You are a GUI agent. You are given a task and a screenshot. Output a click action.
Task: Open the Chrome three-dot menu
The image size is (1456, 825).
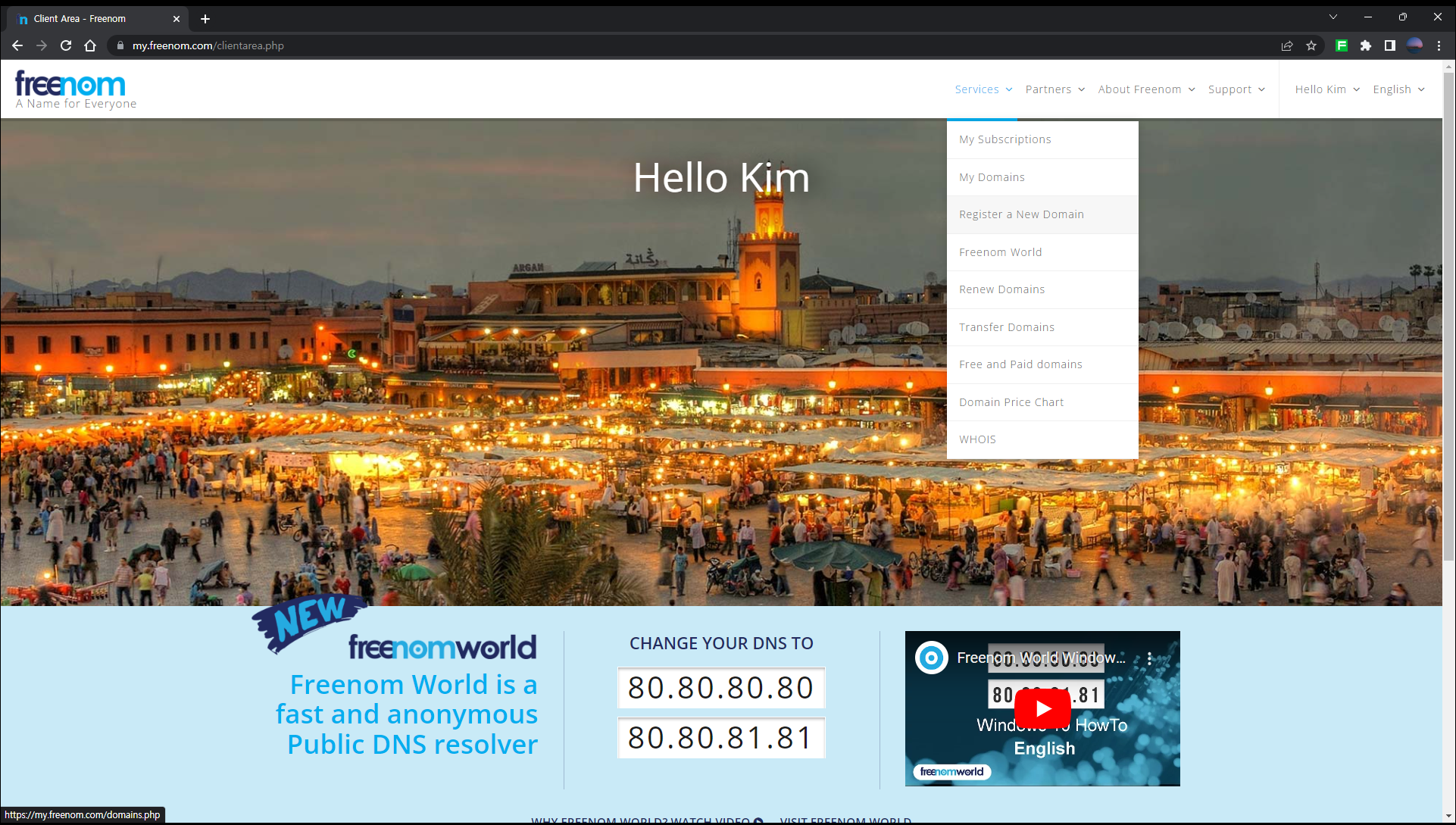point(1439,45)
